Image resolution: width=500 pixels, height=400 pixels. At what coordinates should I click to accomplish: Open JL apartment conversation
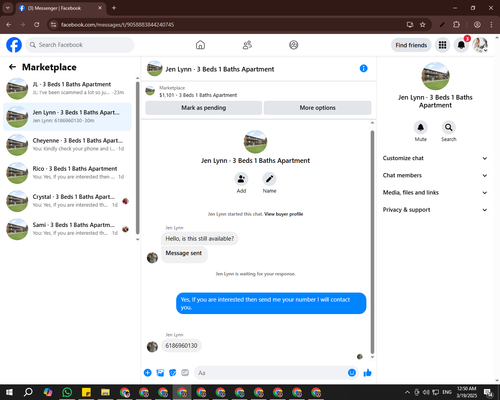67,89
